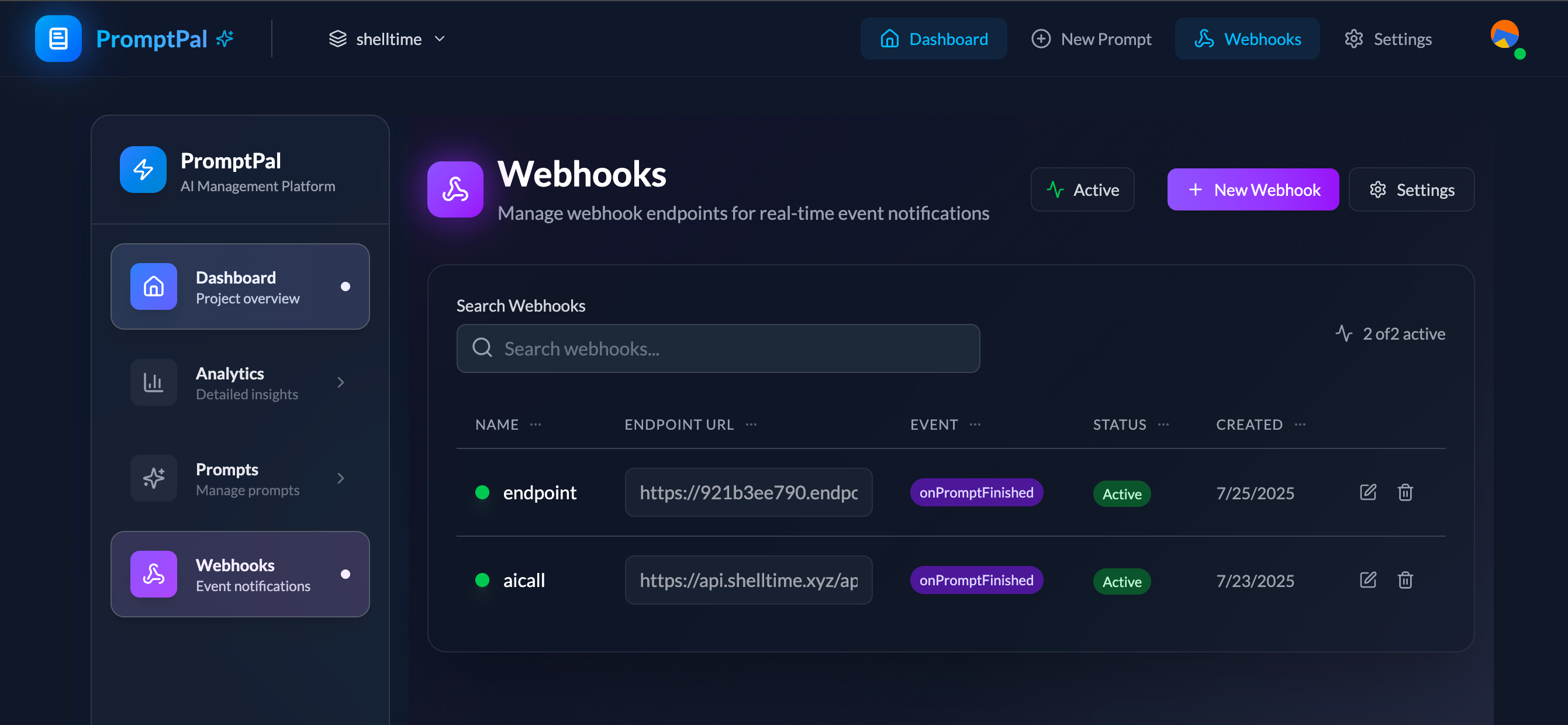Open the STATUS column options dots
1568x725 pixels.
tap(1163, 424)
